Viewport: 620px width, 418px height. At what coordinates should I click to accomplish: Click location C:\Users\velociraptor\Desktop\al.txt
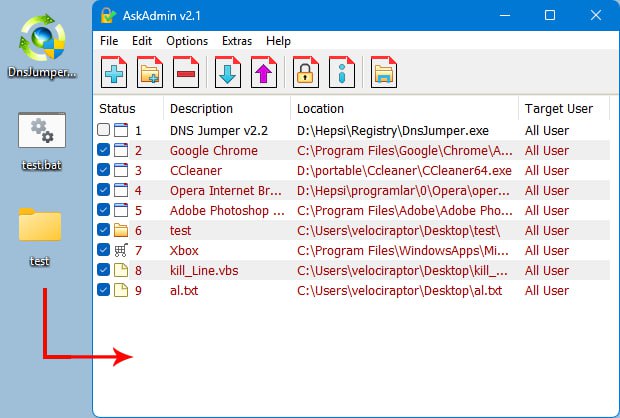click(x=399, y=291)
